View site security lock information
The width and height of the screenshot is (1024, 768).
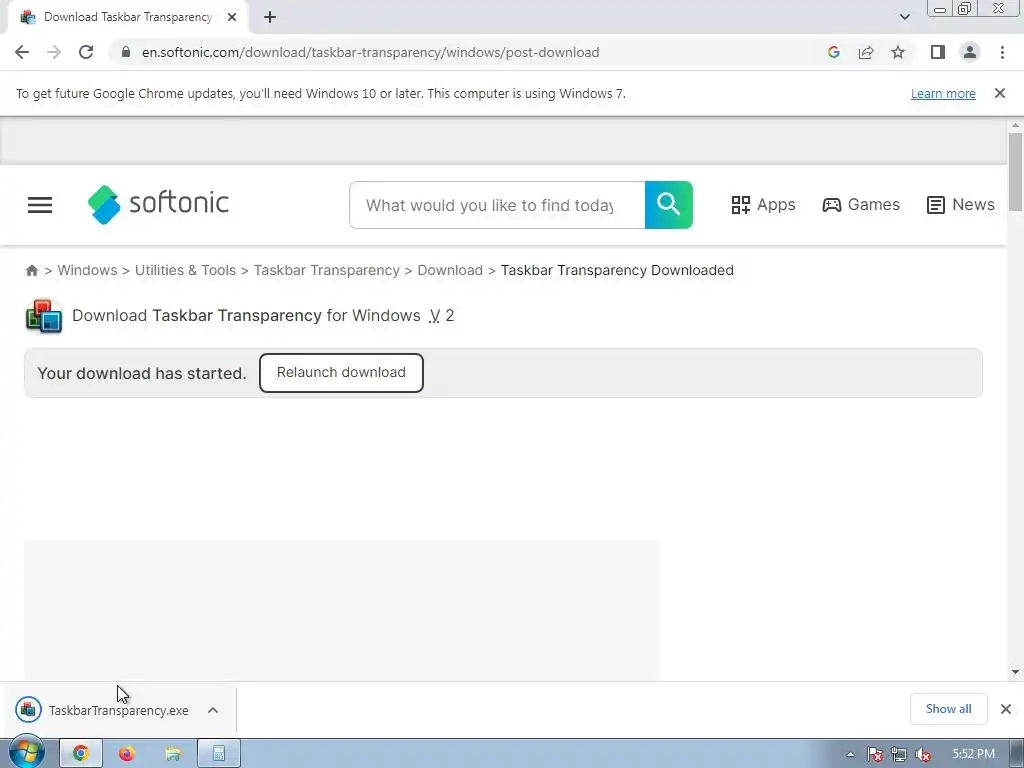126,52
